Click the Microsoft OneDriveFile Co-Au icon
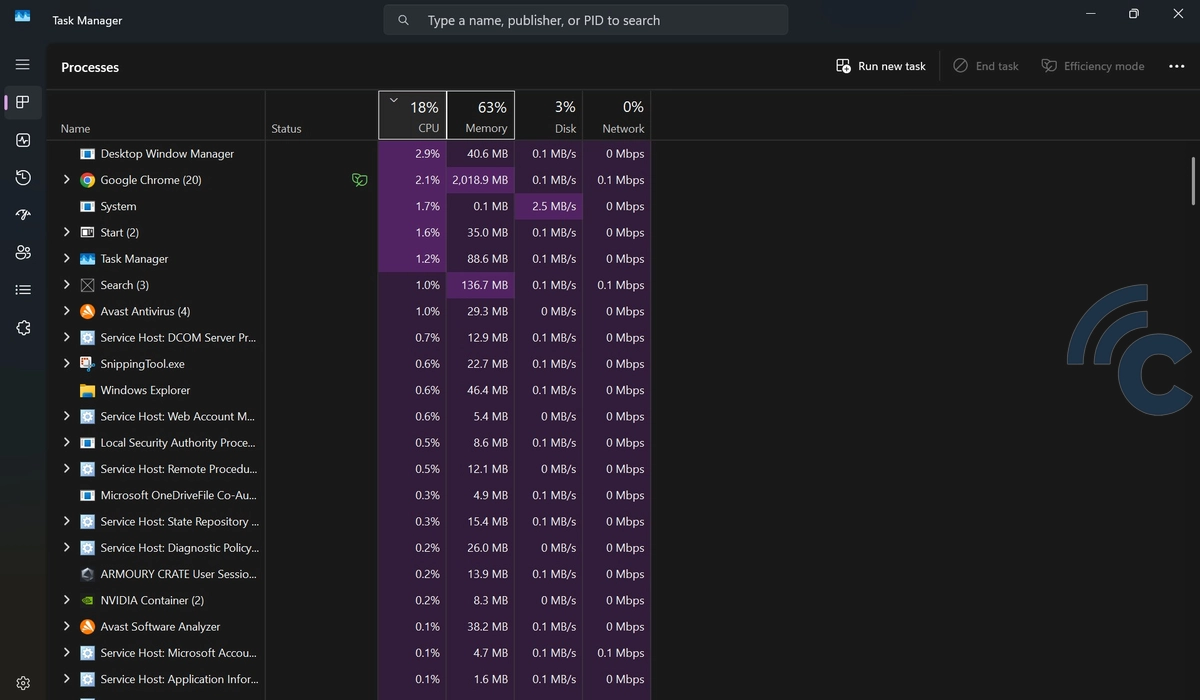 tap(87, 495)
